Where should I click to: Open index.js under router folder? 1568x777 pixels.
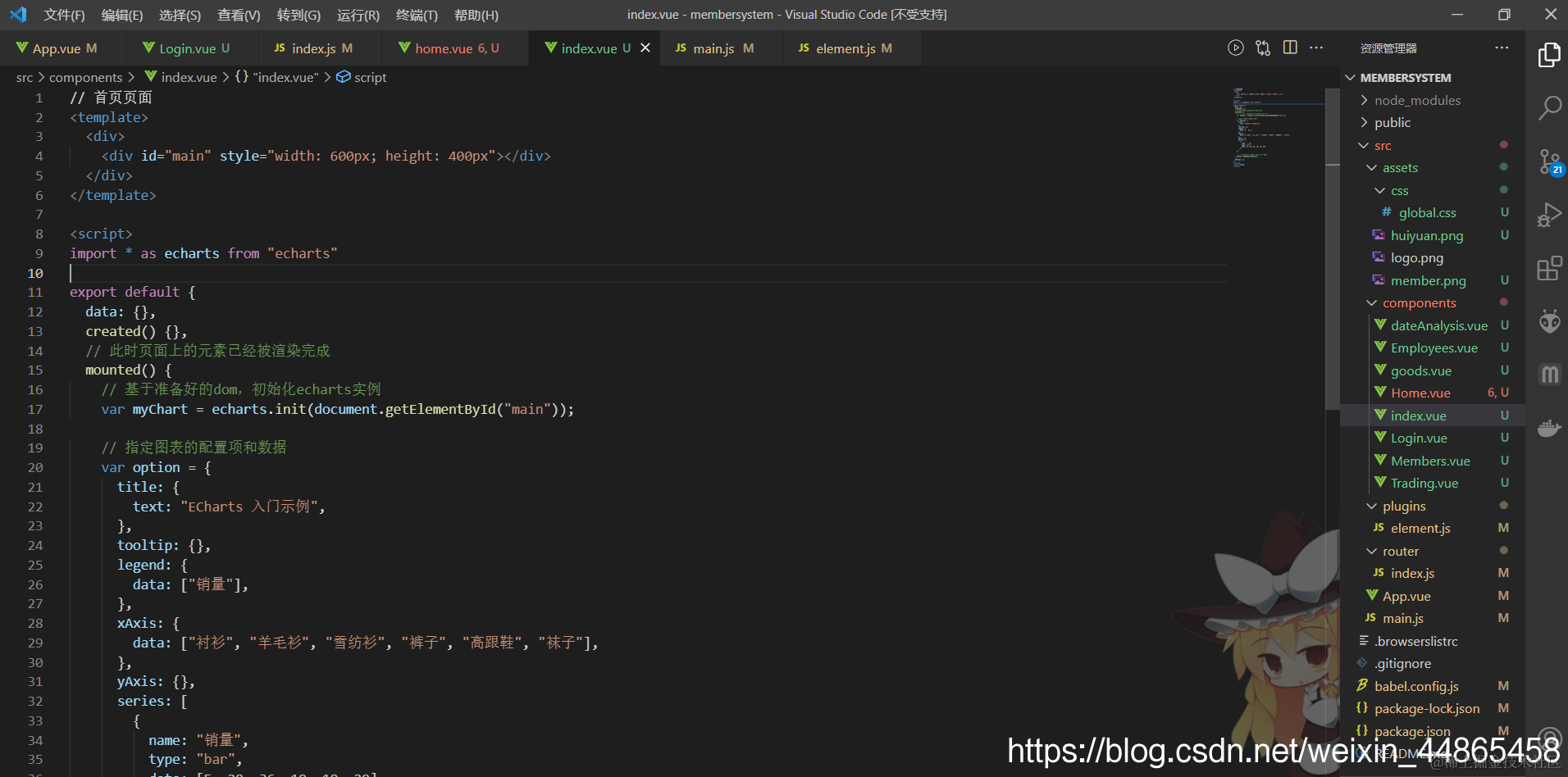point(1432,573)
